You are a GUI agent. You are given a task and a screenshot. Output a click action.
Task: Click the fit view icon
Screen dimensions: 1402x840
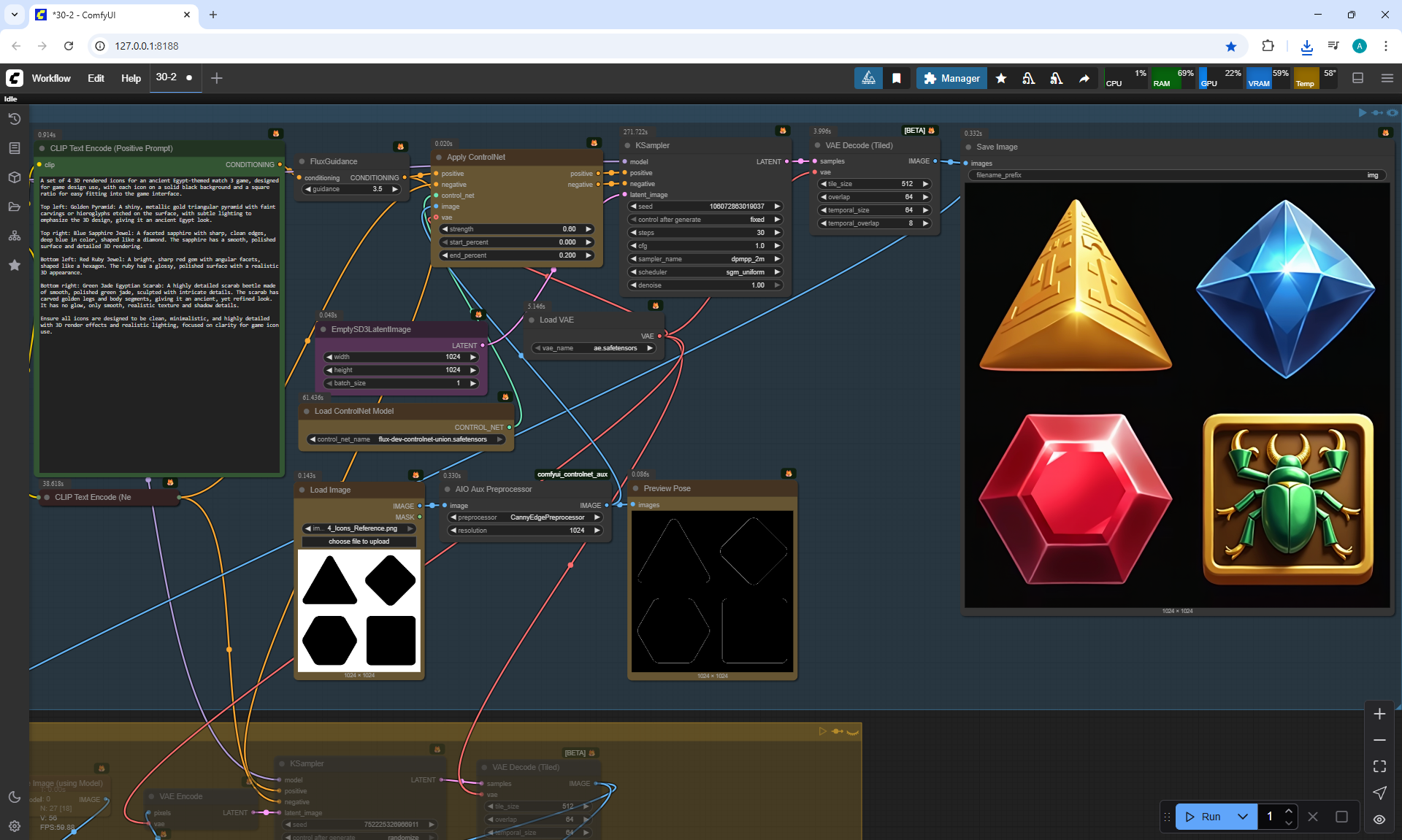click(x=1379, y=766)
